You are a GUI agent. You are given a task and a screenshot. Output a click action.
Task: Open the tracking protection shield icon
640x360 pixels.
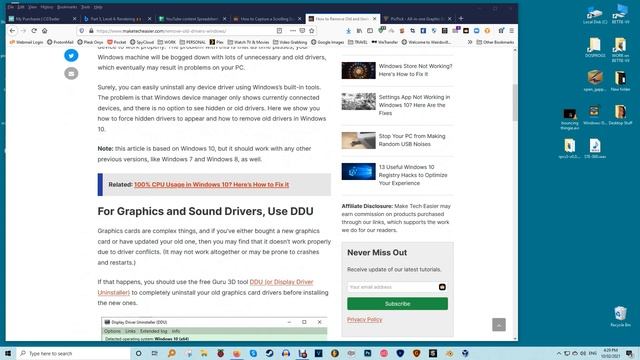point(82,31)
